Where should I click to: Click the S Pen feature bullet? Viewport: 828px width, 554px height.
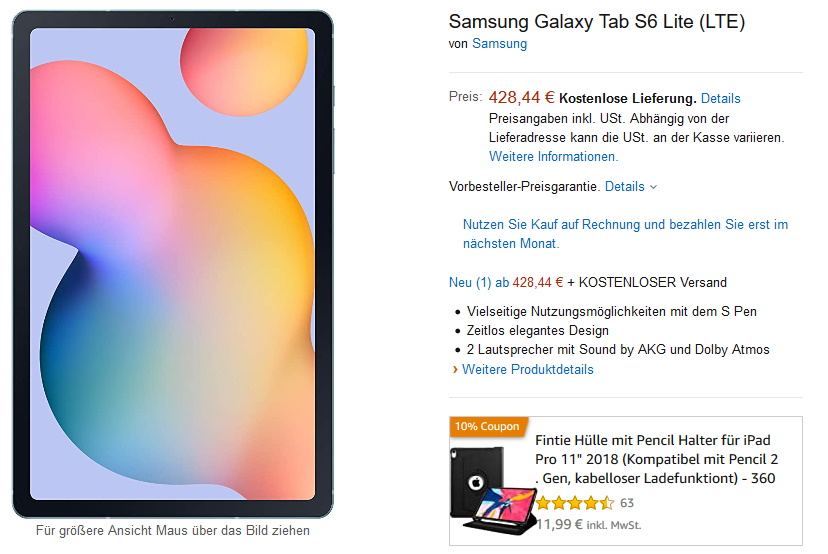[x=612, y=311]
